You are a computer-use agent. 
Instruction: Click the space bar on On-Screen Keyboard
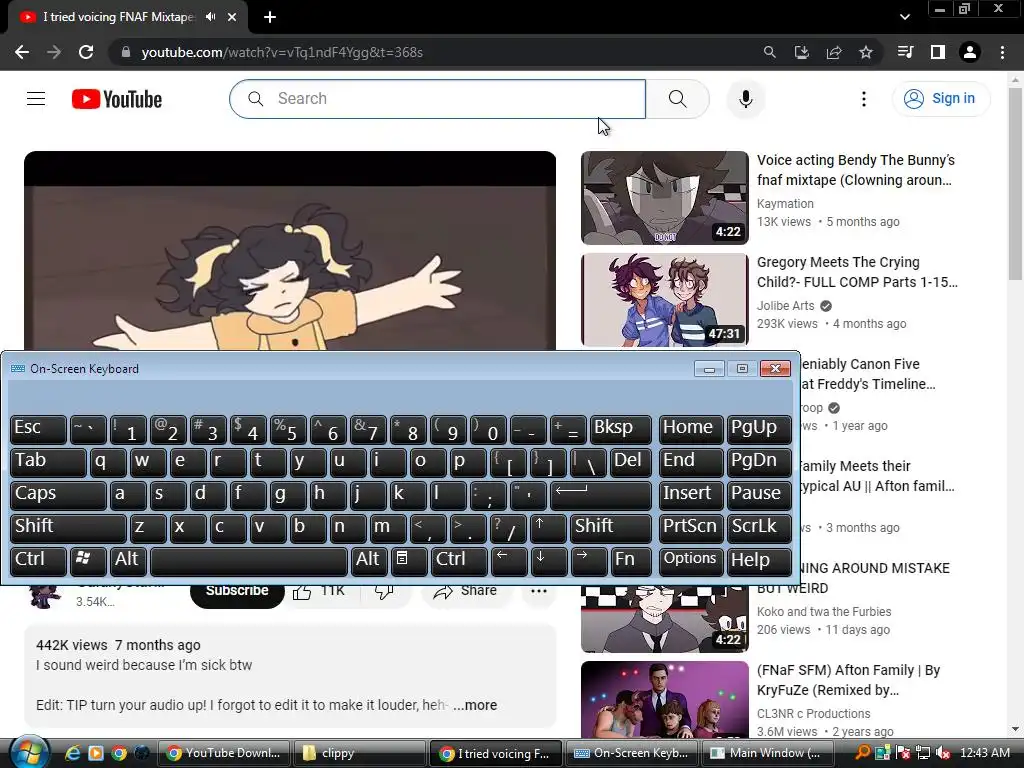249,561
